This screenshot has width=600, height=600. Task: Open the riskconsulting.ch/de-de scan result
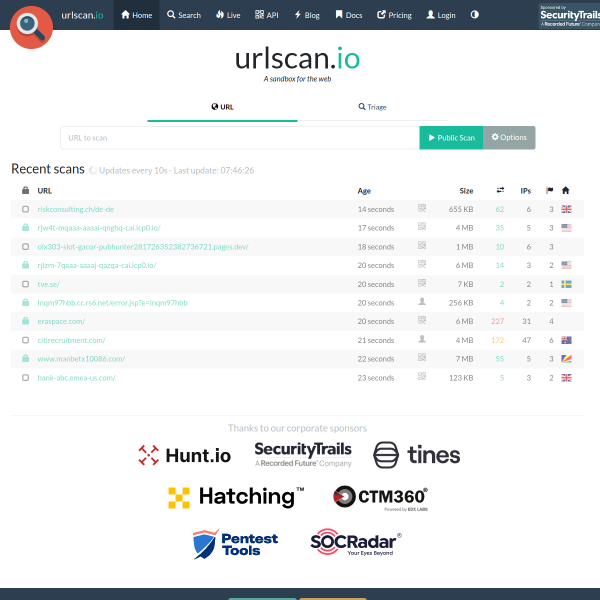click(x=76, y=209)
